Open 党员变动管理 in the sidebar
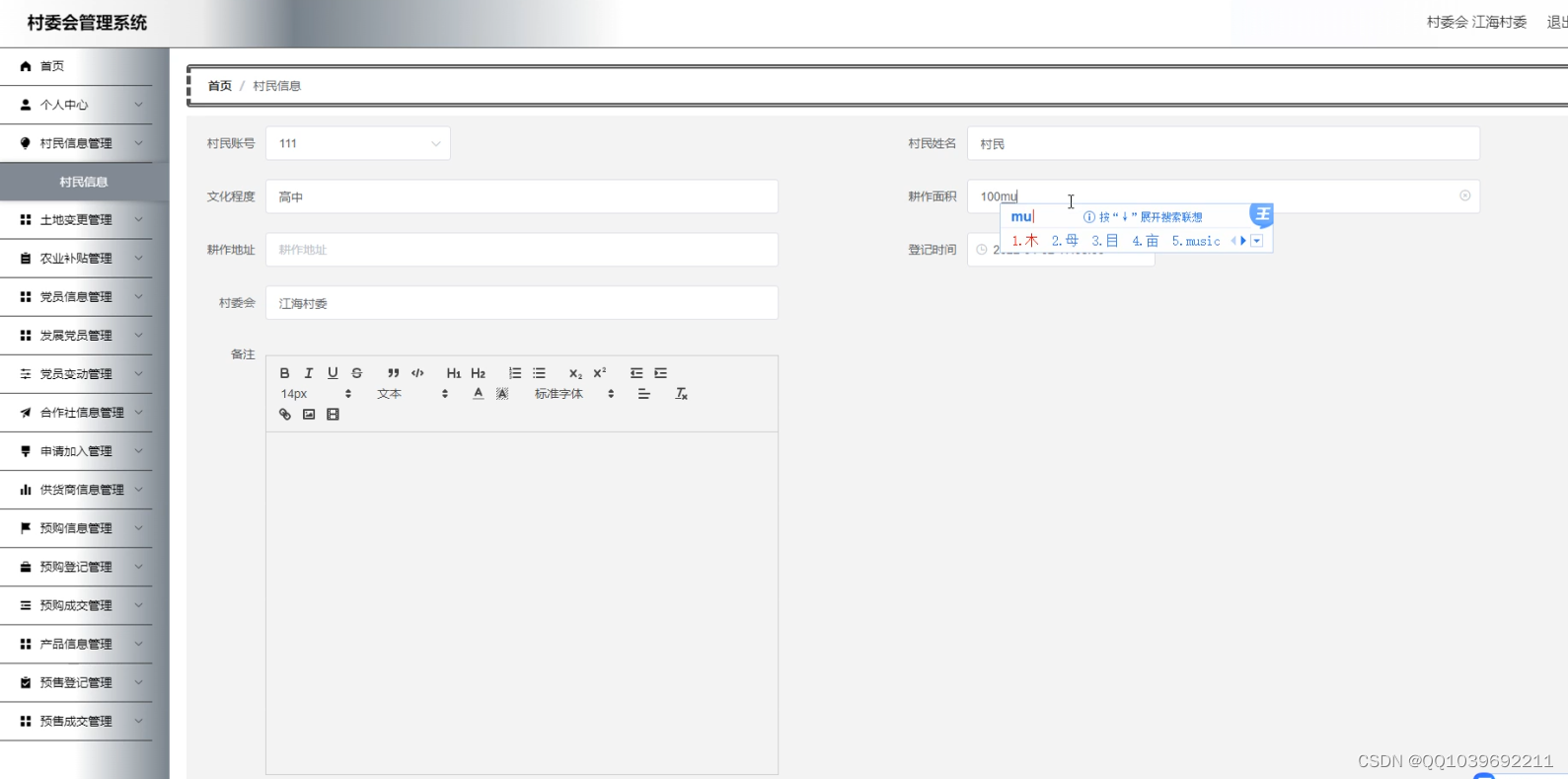1568x779 pixels. pyautogui.click(x=76, y=374)
